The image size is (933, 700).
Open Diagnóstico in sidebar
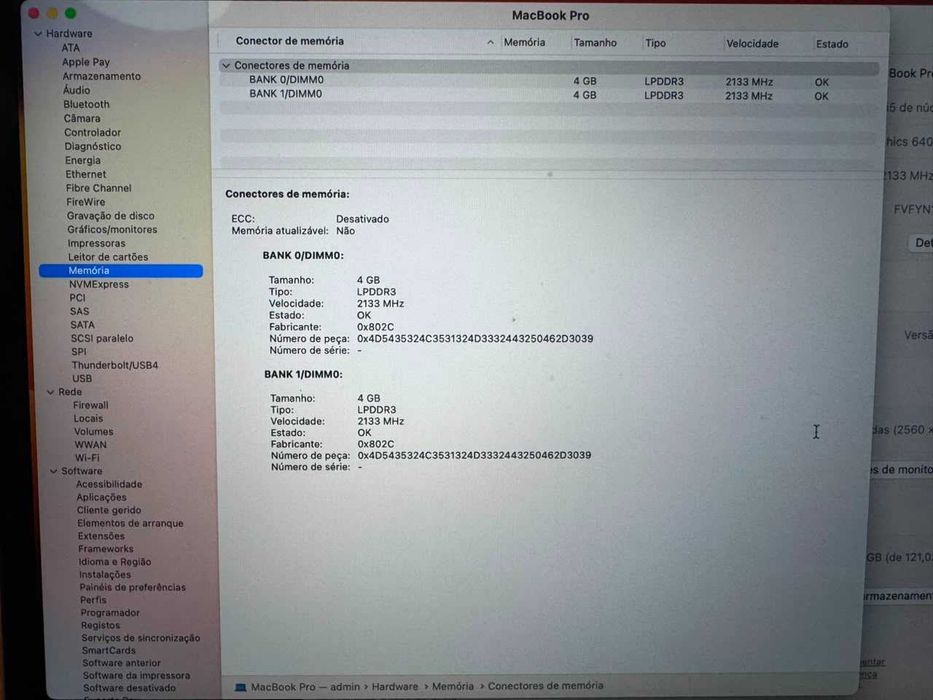click(93, 146)
